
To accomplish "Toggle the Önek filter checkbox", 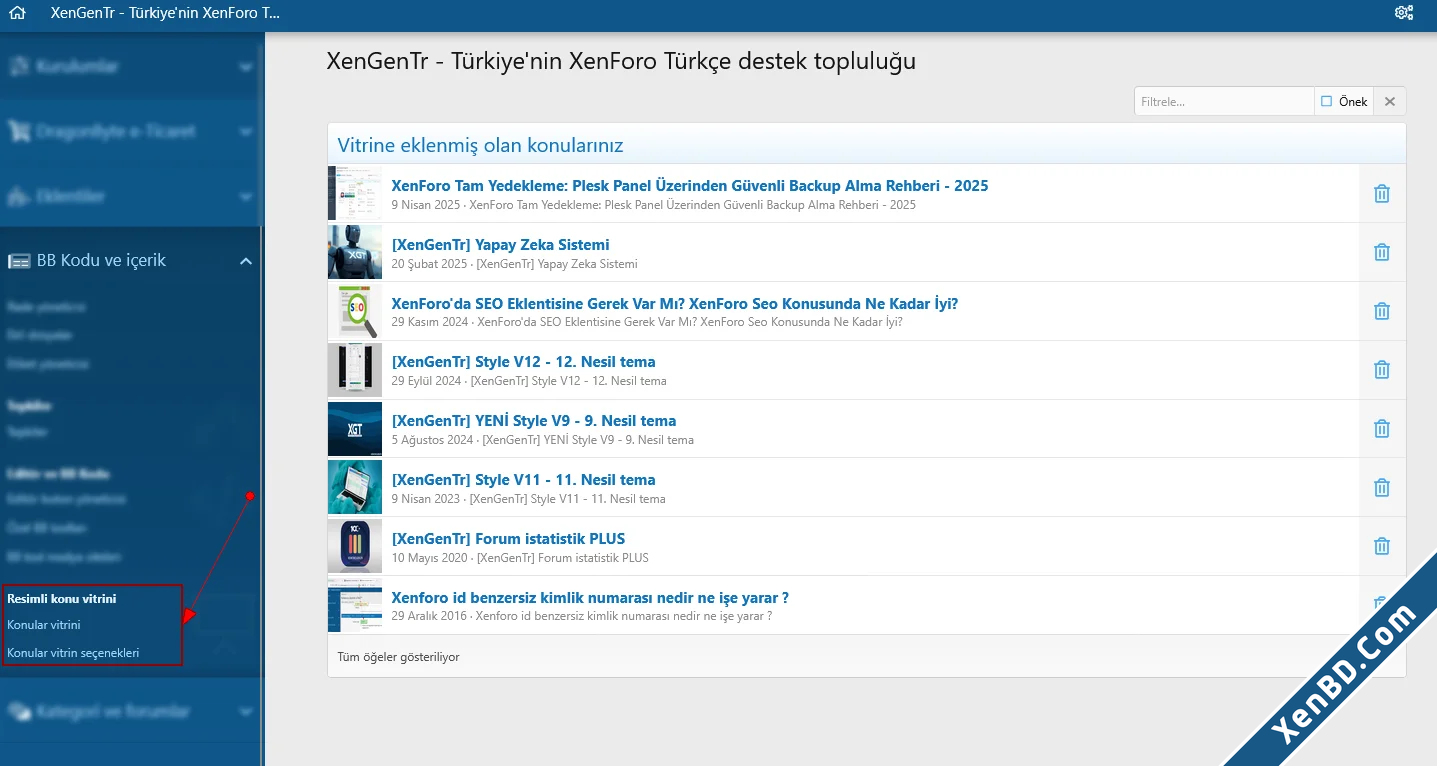I will point(1326,101).
